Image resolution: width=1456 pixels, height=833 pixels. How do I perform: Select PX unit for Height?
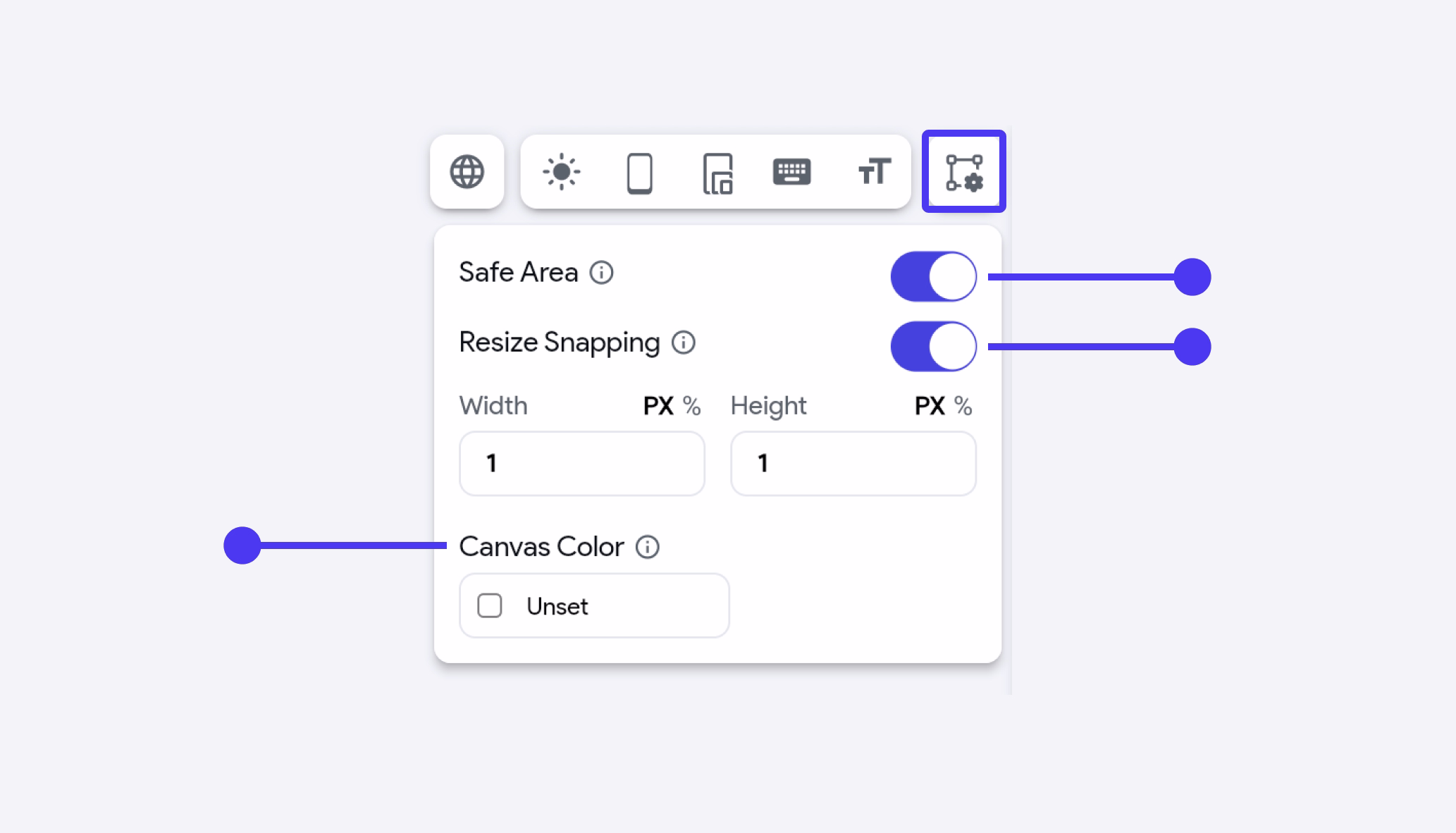(x=930, y=406)
